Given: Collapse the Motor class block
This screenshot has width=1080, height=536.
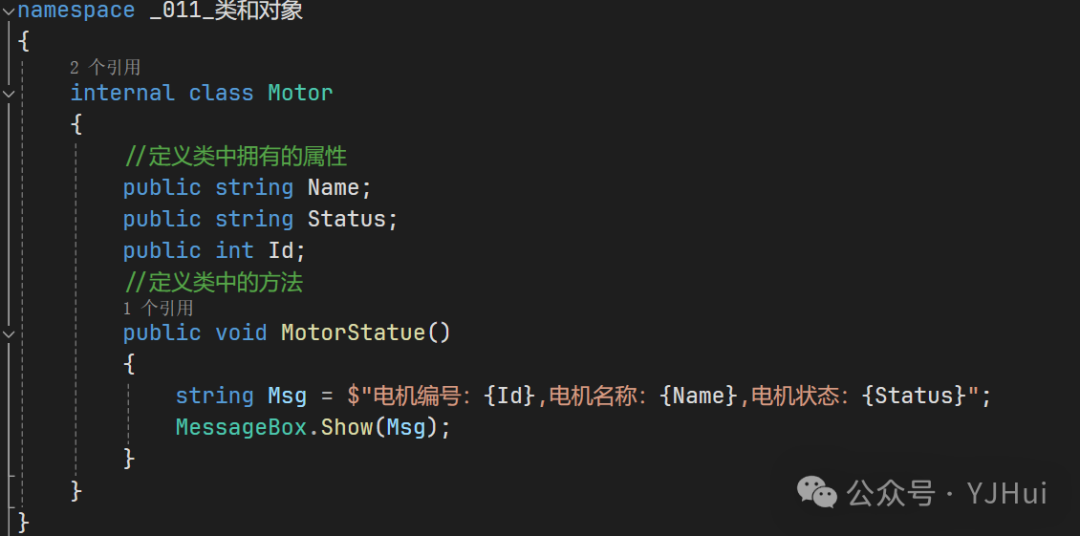Looking at the screenshot, I should click(x=9, y=93).
